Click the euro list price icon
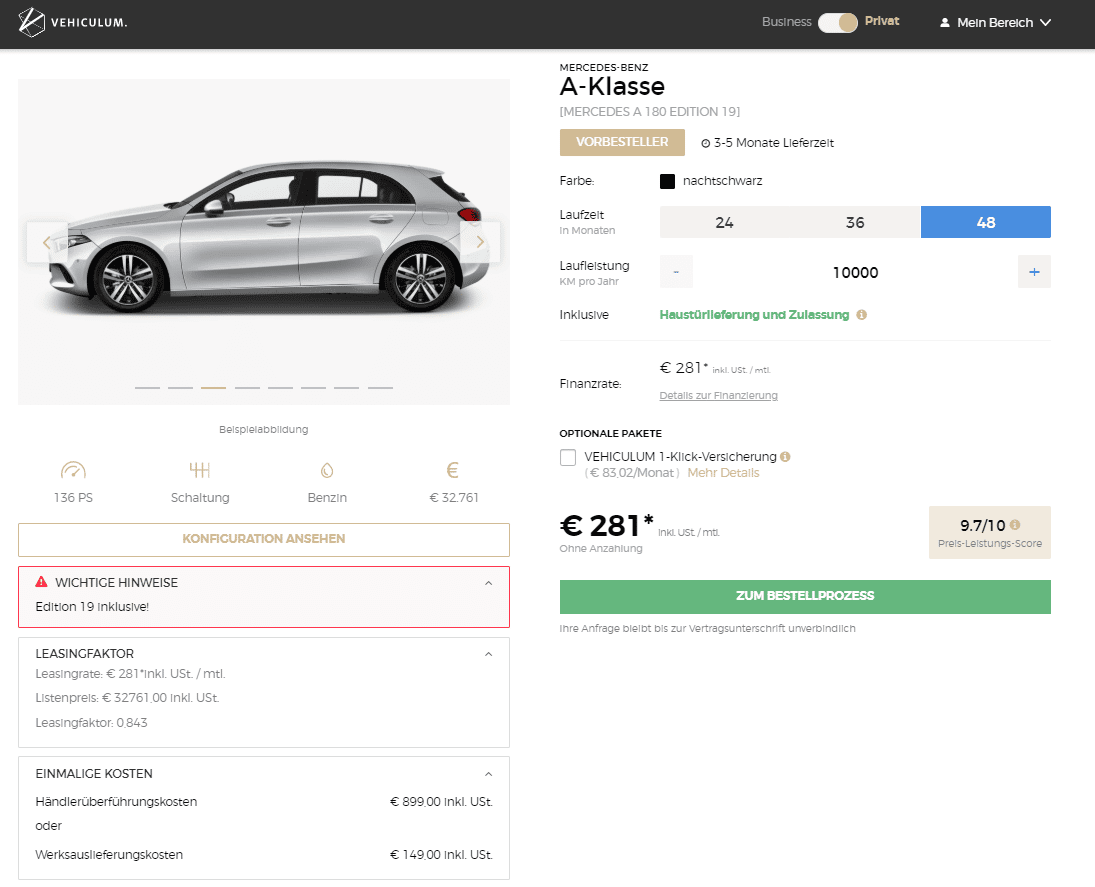The height and width of the screenshot is (887, 1095). coord(453,470)
